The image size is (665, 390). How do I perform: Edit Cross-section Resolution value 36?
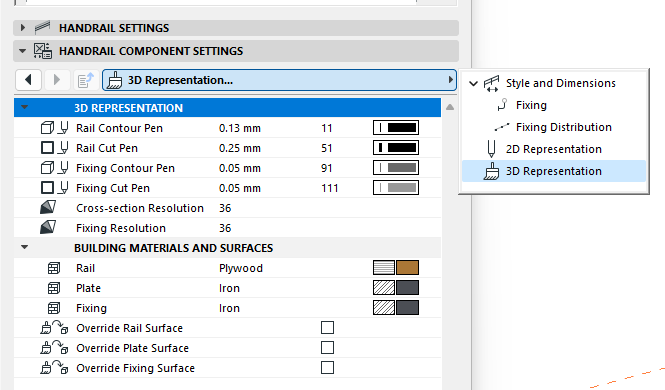(225, 208)
